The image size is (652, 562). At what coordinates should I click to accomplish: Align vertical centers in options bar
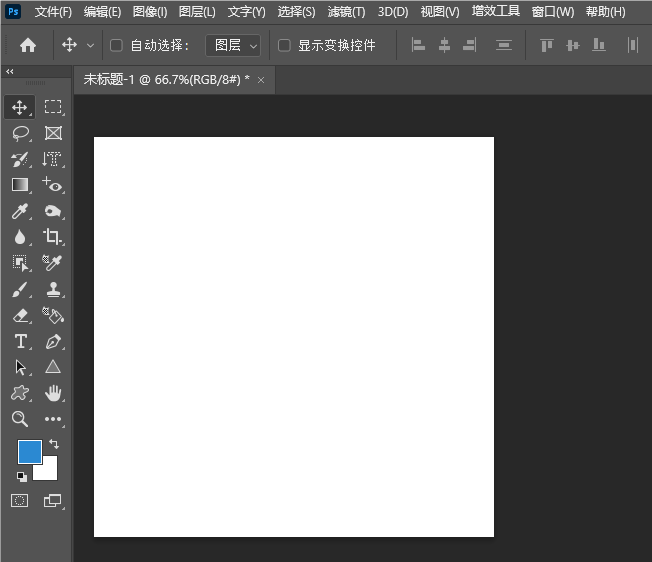573,45
